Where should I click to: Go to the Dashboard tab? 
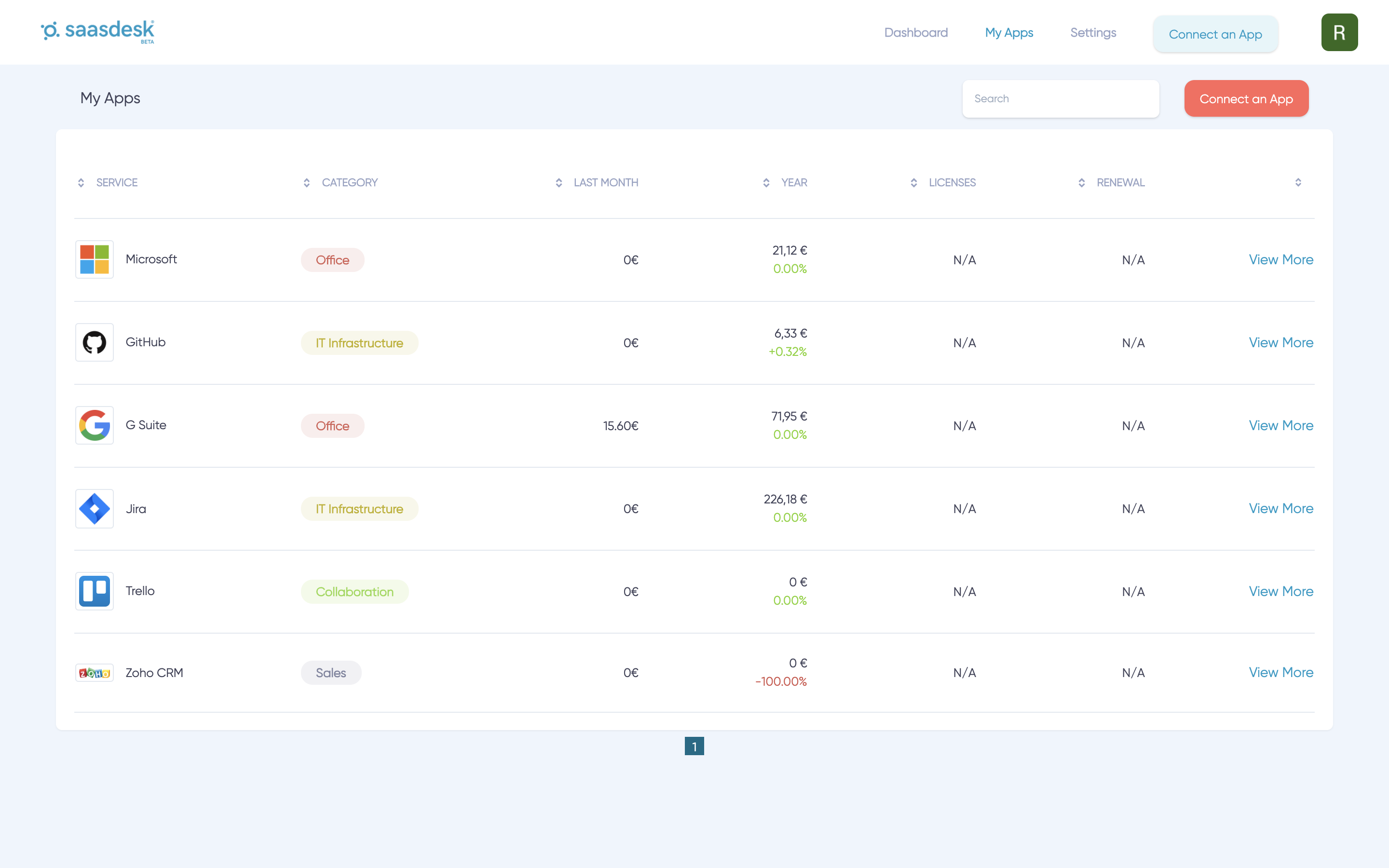(916, 33)
